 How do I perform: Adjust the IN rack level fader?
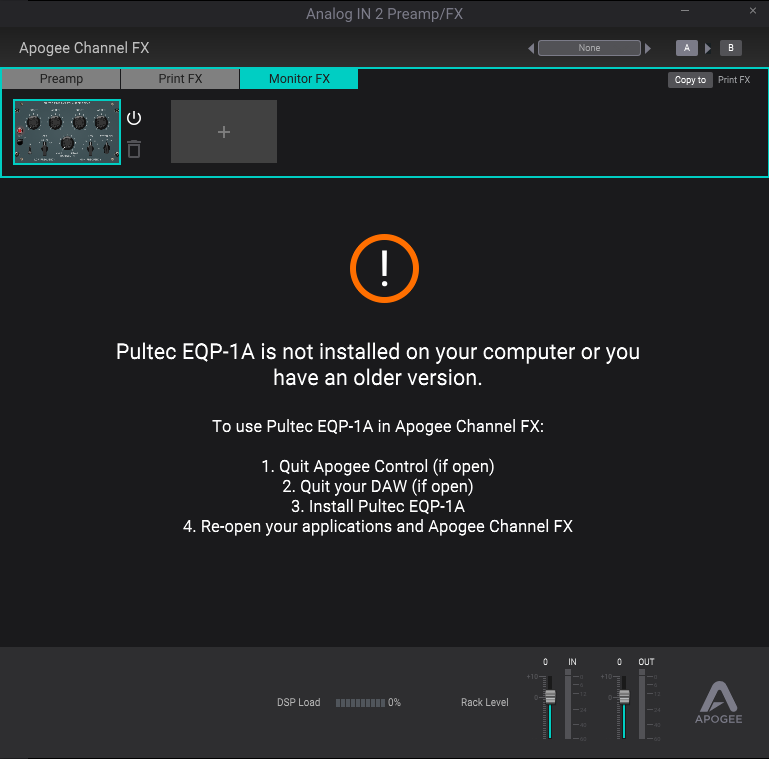(550, 697)
